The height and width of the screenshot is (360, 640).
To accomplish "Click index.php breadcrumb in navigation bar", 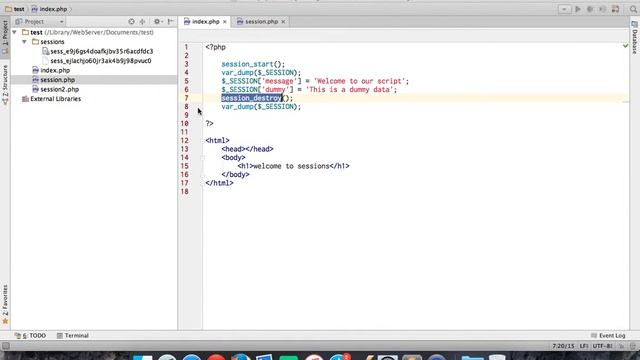I will point(49,9).
